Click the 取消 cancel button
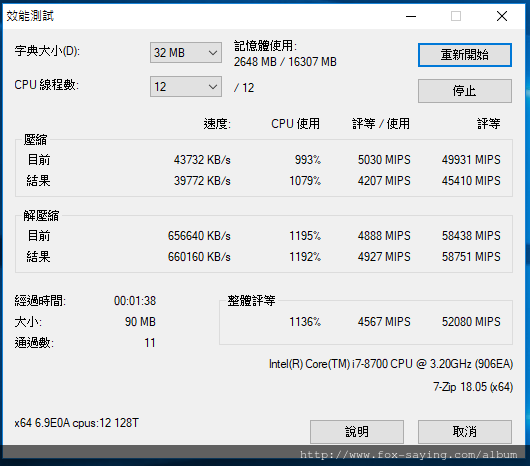The width and height of the screenshot is (530, 466). (x=465, y=432)
